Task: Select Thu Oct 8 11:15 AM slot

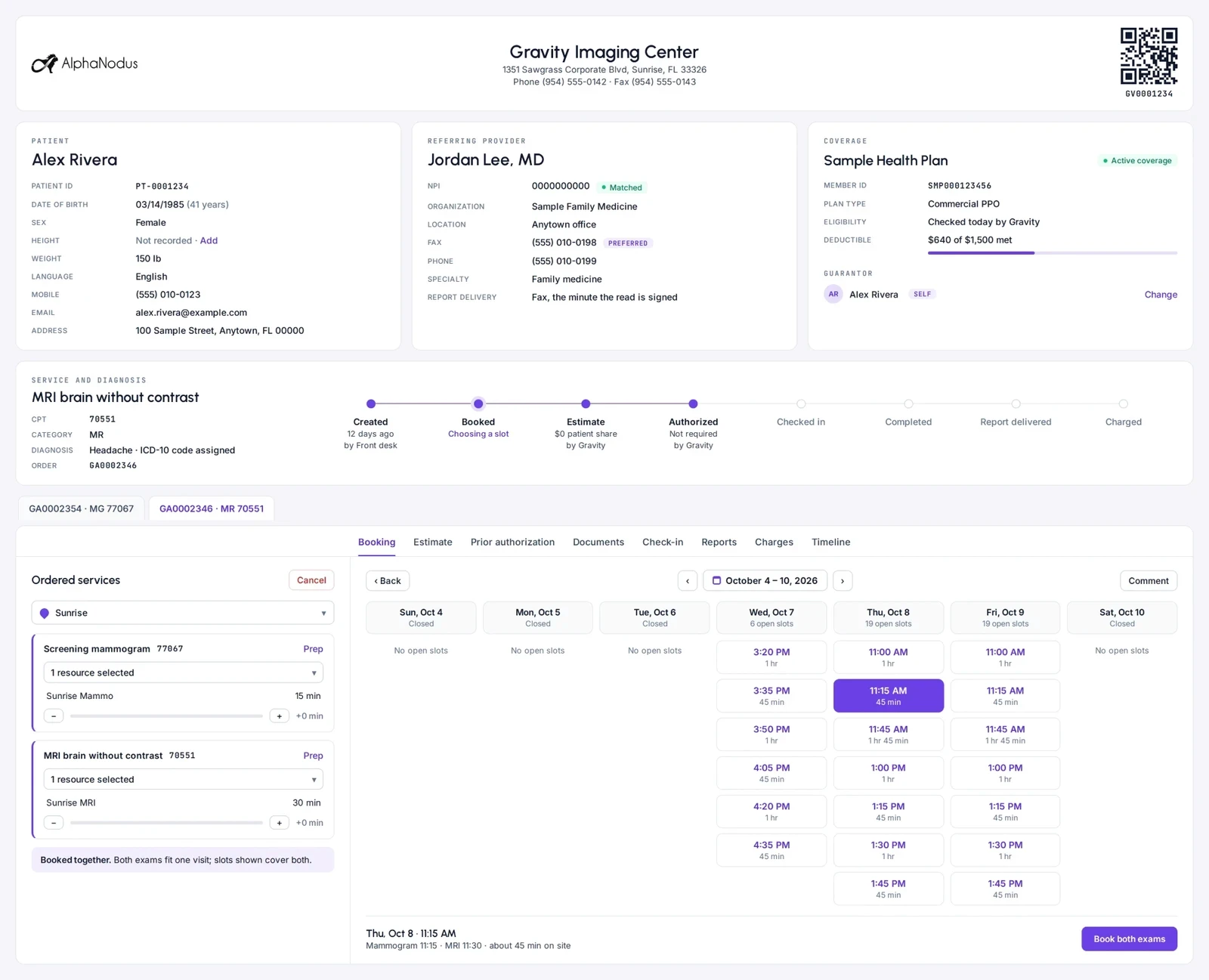Action: [x=889, y=695]
